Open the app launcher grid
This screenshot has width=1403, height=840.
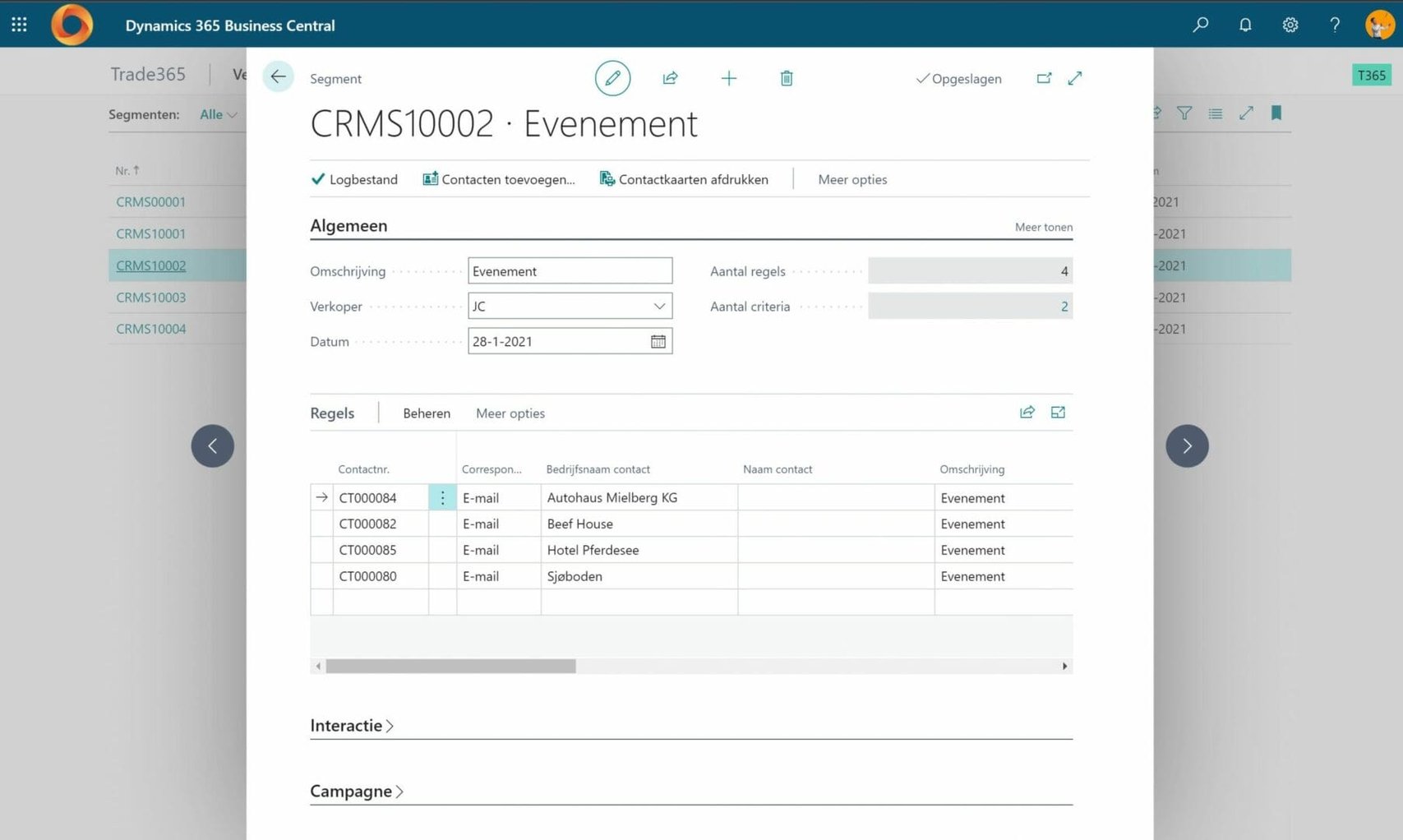pos(19,25)
